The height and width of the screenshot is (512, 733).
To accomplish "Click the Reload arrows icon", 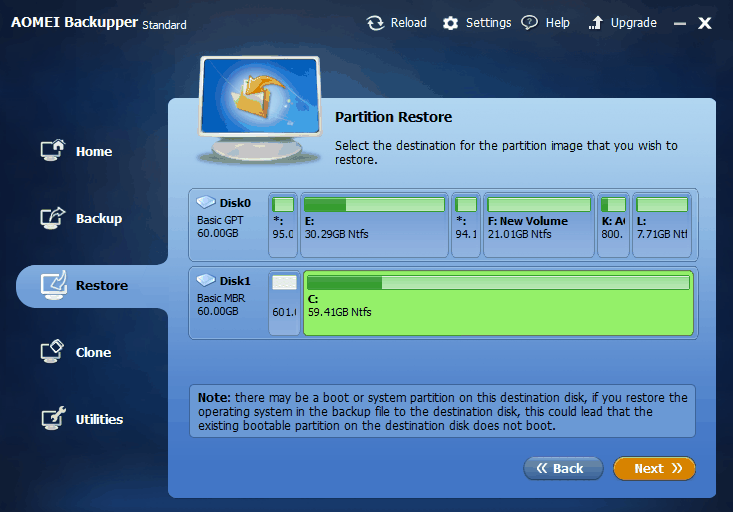I will pos(375,23).
